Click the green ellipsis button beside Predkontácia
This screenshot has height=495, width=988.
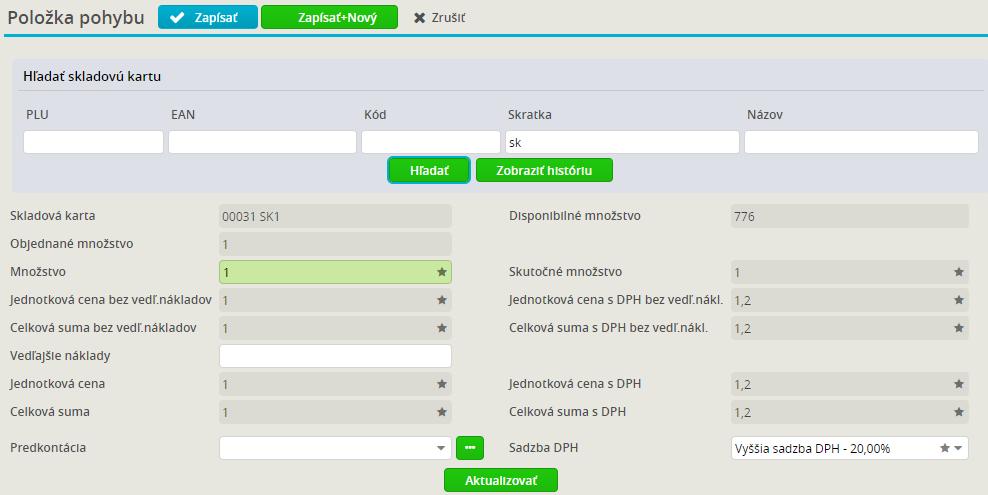[470, 448]
